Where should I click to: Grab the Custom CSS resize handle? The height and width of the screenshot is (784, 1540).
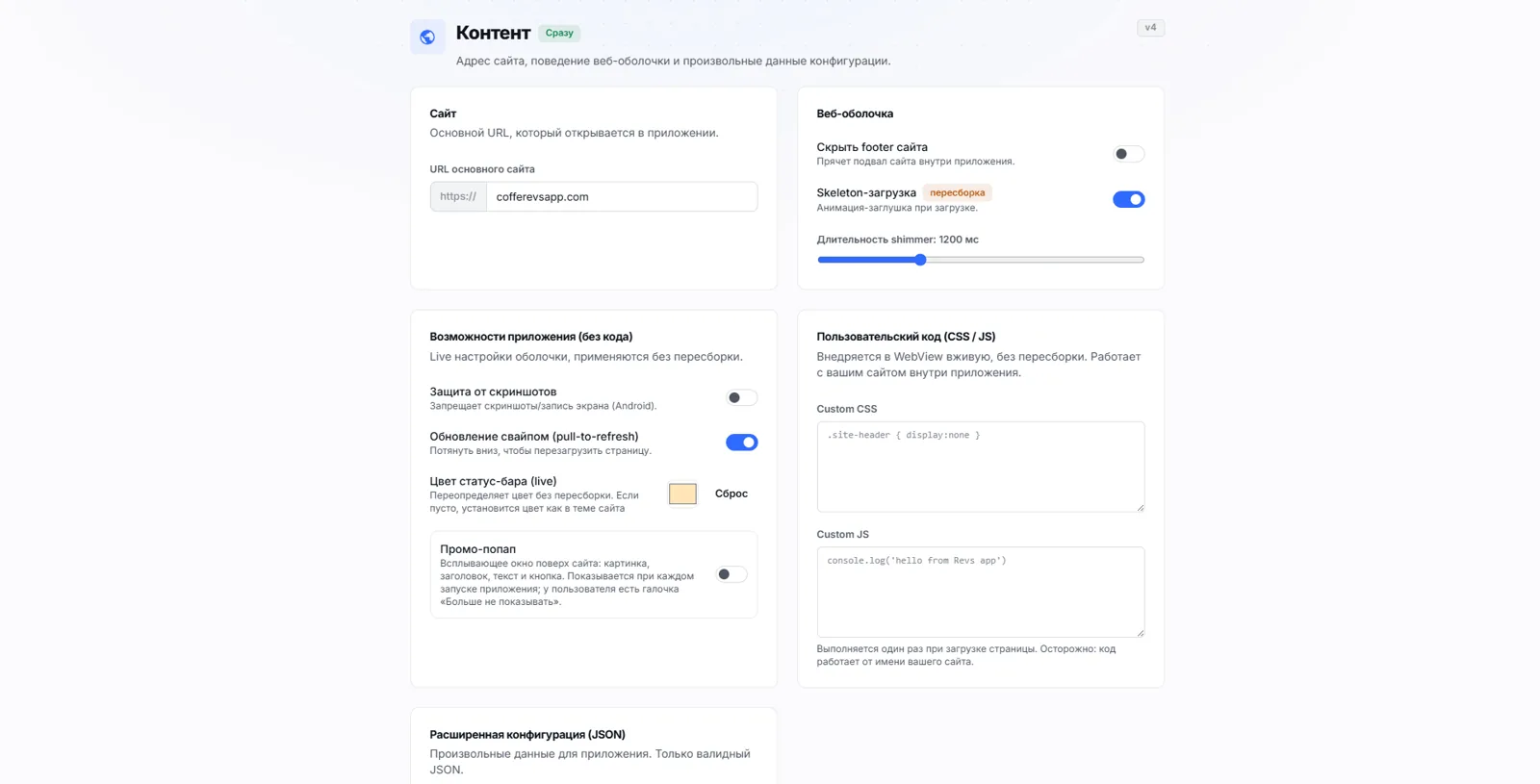(1140, 507)
